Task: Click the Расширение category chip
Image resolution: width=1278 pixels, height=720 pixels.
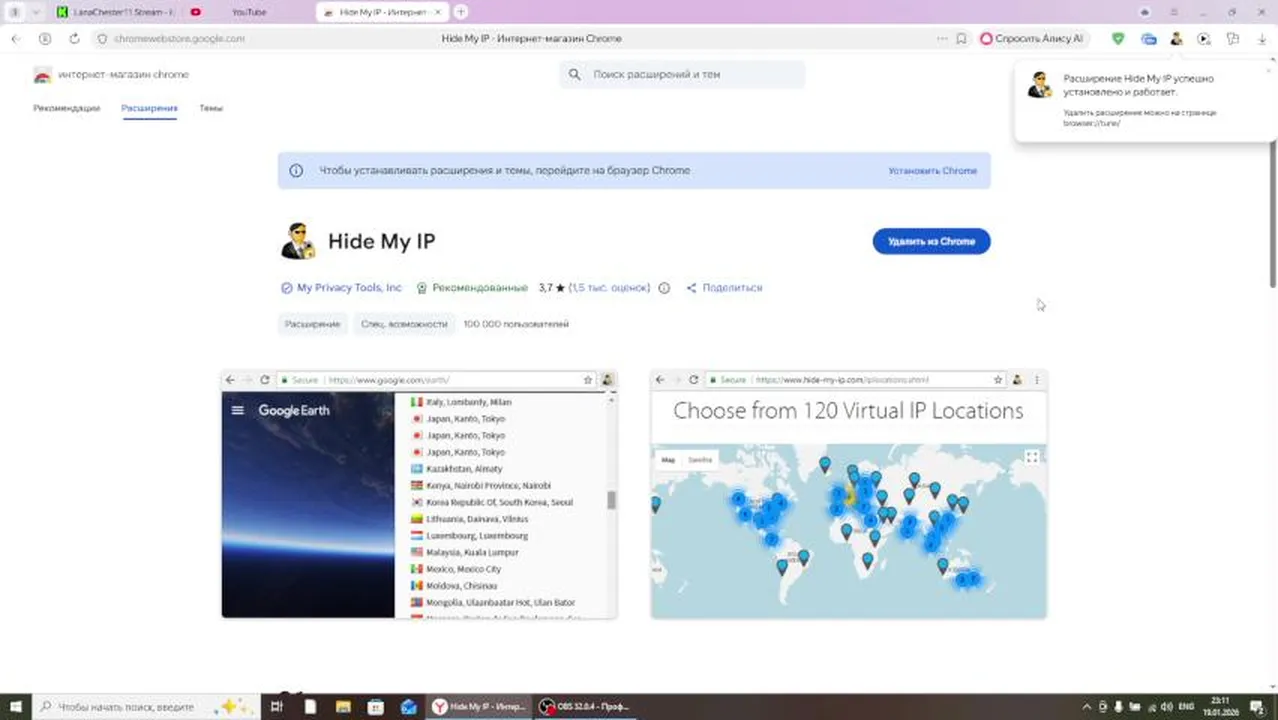Action: (x=312, y=324)
